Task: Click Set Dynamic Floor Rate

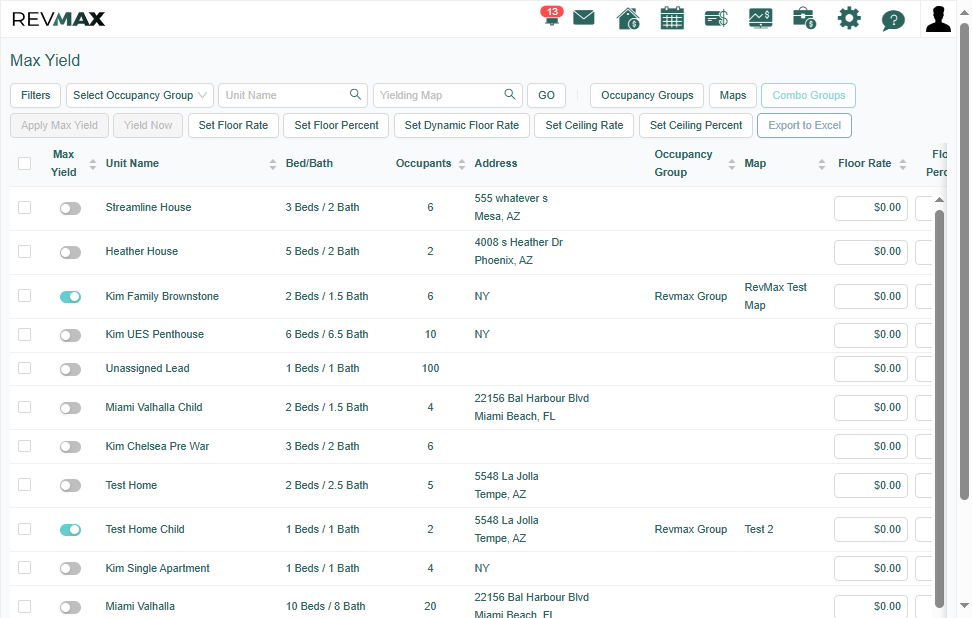Action: 462,125
